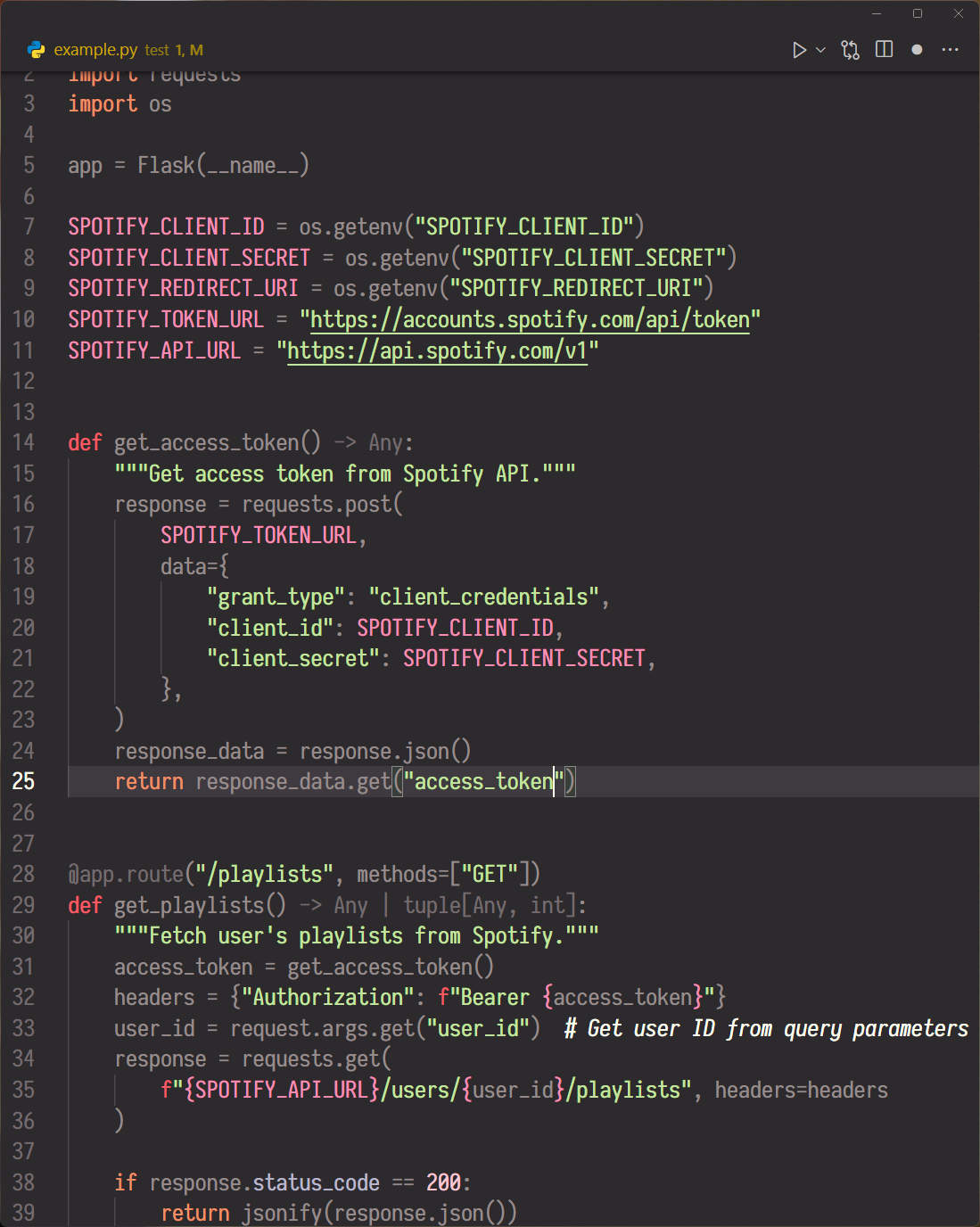The width and height of the screenshot is (980, 1227).
Task: Open source control compare changes icon
Action: [x=851, y=50]
